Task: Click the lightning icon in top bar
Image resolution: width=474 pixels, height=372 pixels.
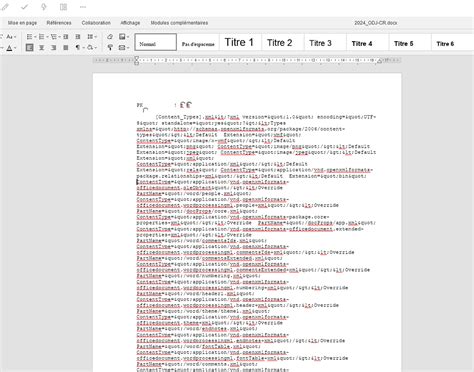Action: point(44,7)
